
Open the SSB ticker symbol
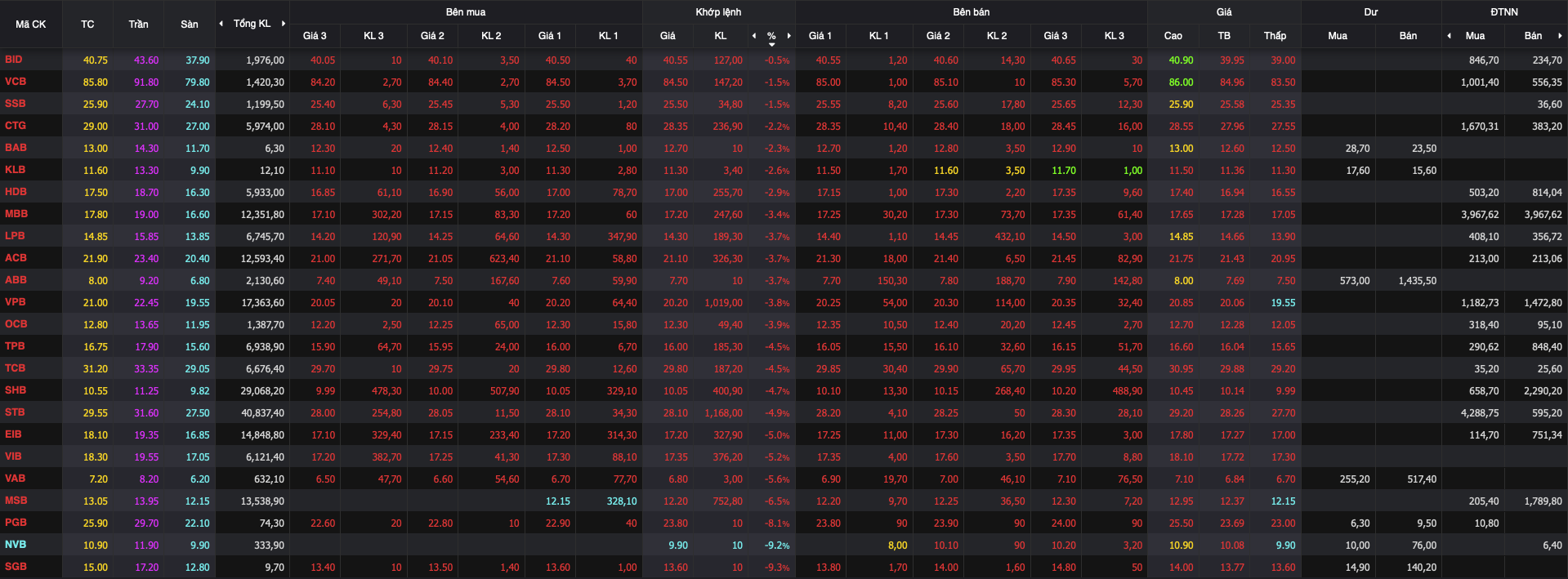tap(15, 104)
